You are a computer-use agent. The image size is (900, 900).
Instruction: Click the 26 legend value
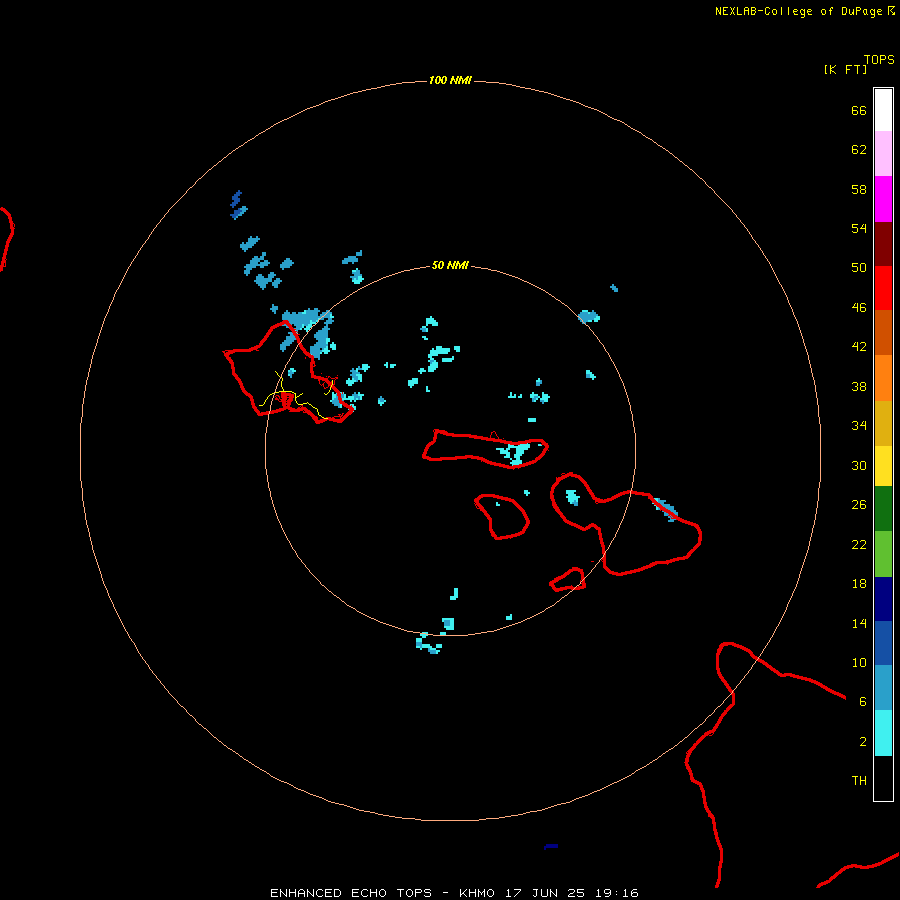tap(859, 505)
